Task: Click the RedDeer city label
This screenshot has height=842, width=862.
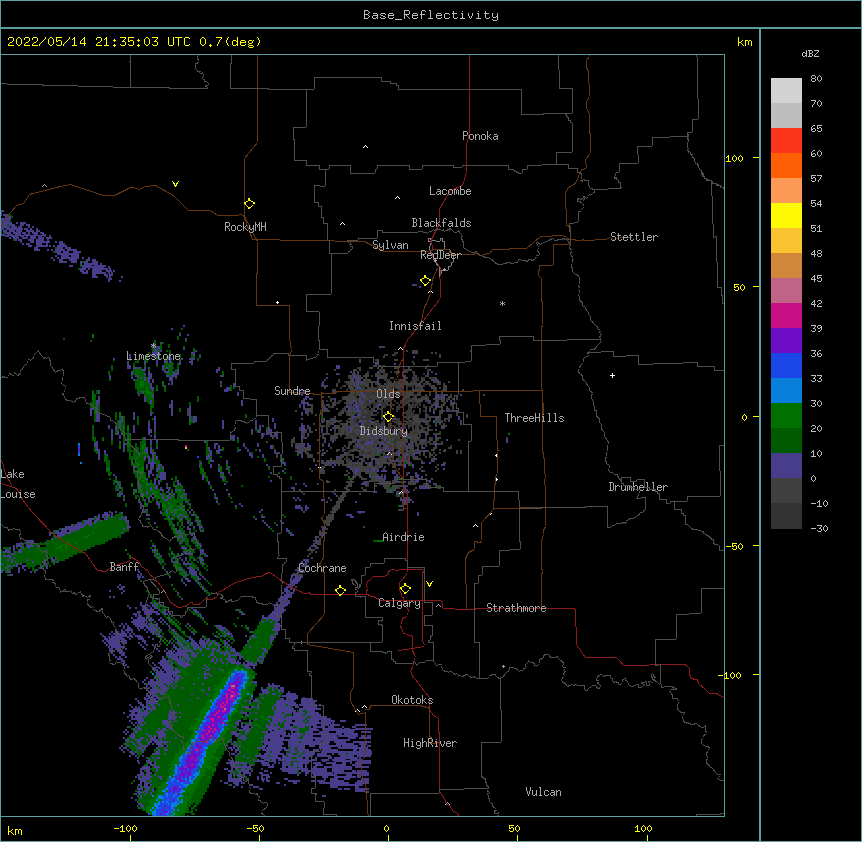Action: point(440,255)
